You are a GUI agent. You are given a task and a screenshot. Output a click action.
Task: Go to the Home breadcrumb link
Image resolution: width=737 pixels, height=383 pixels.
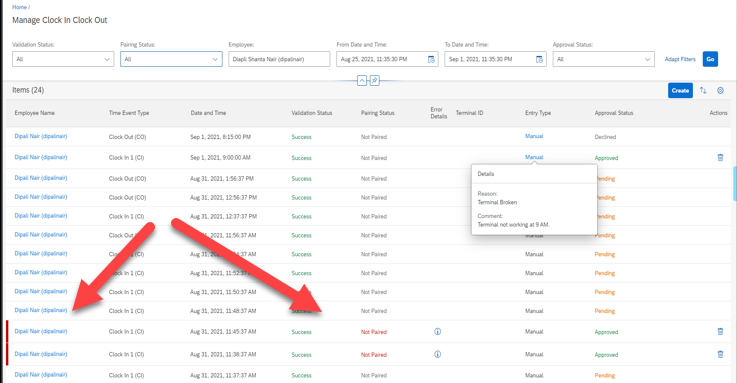19,7
